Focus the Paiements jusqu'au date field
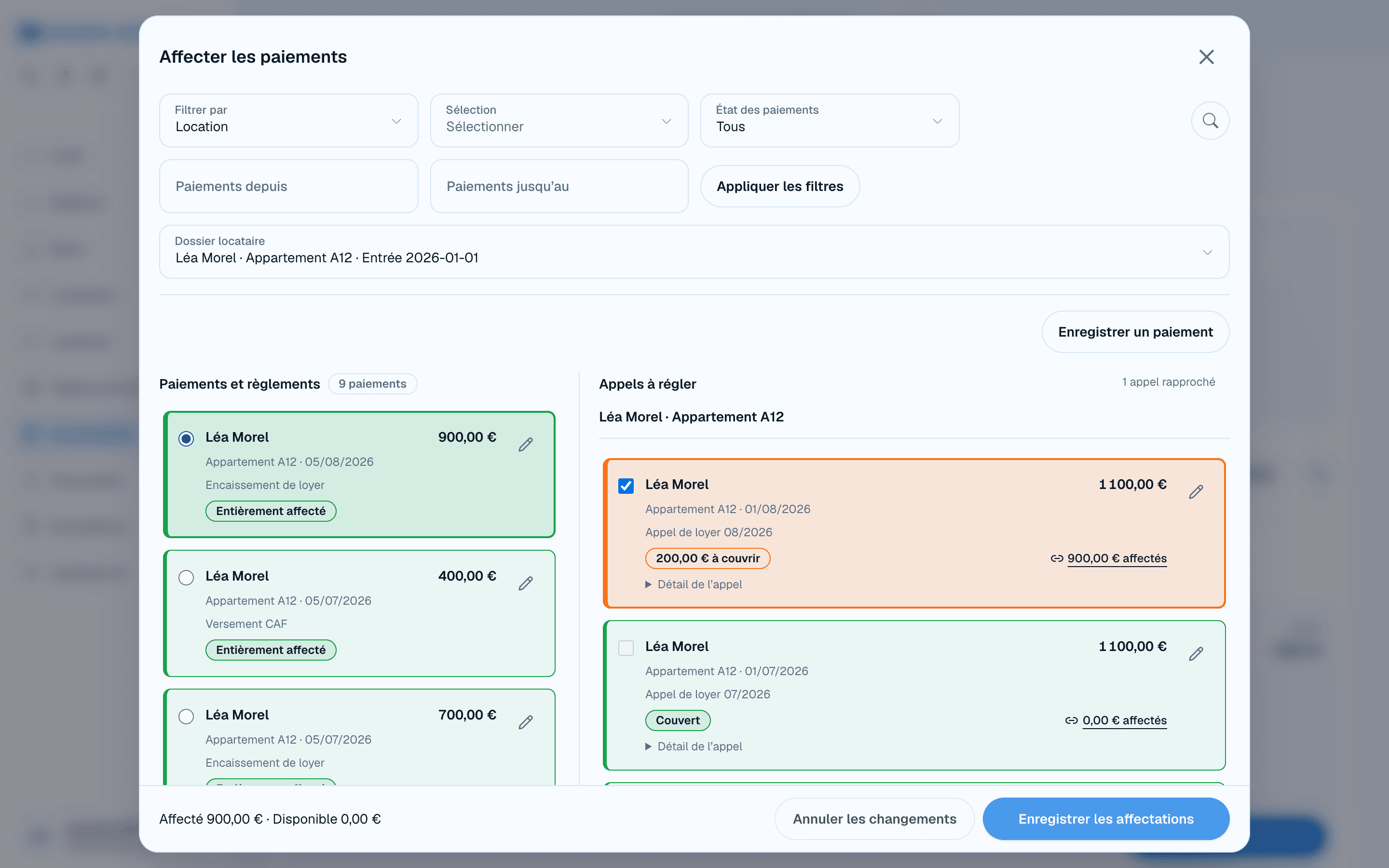The image size is (1389, 868). (559, 186)
